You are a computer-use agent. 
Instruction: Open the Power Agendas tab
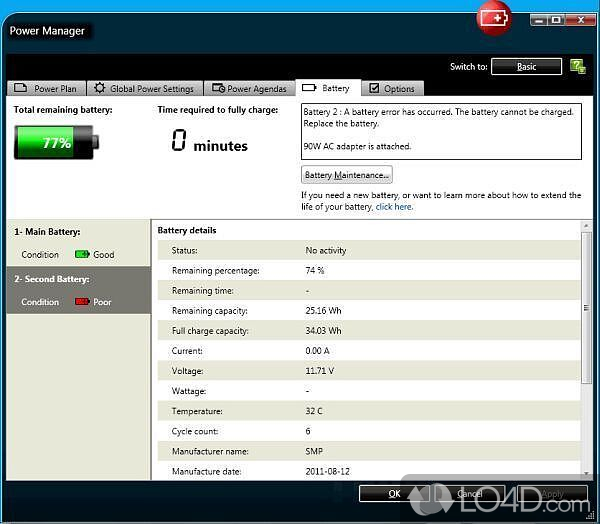tap(249, 88)
